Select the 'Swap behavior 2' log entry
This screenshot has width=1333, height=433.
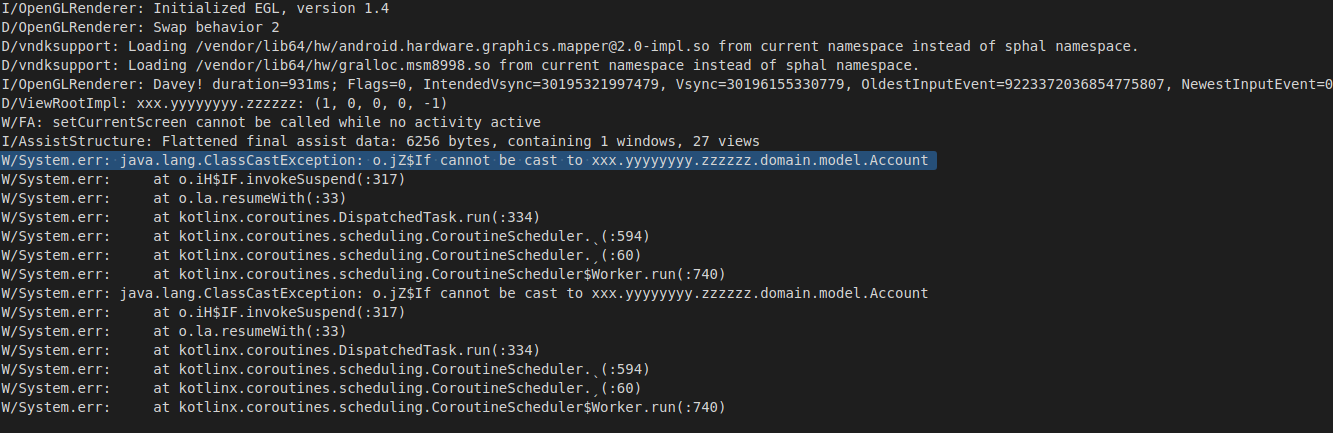pyautogui.click(x=140, y=27)
